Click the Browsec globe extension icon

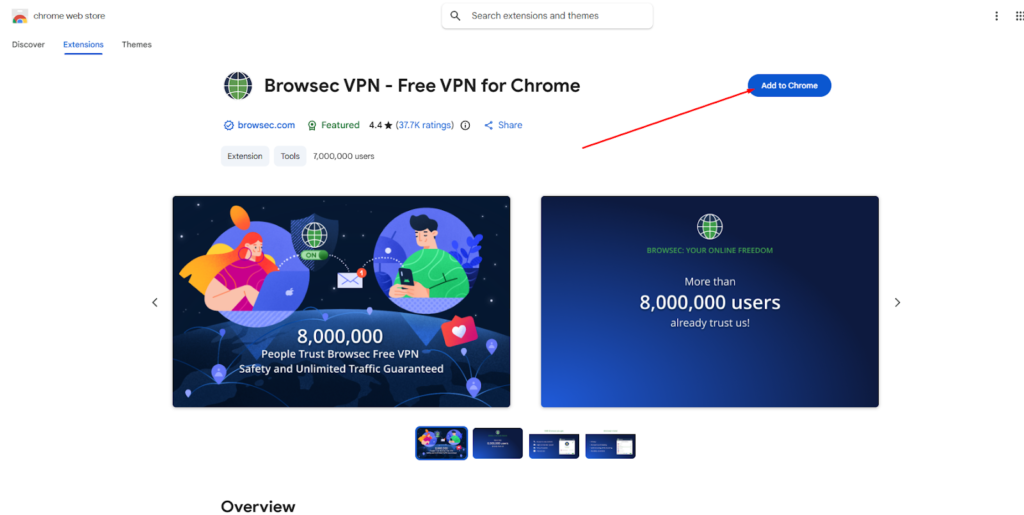tap(238, 86)
